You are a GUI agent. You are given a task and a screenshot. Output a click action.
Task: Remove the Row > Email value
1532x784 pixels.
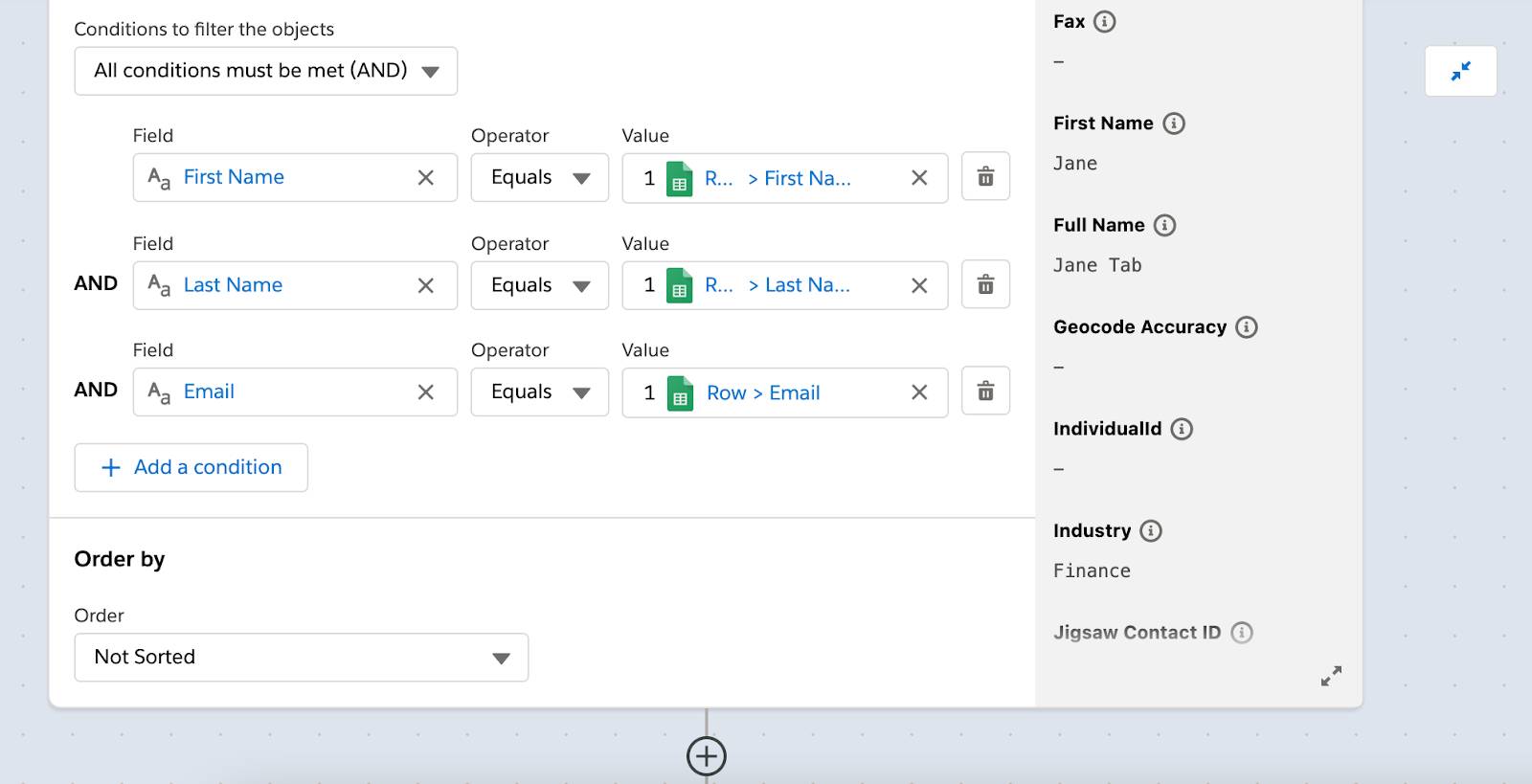tap(919, 392)
